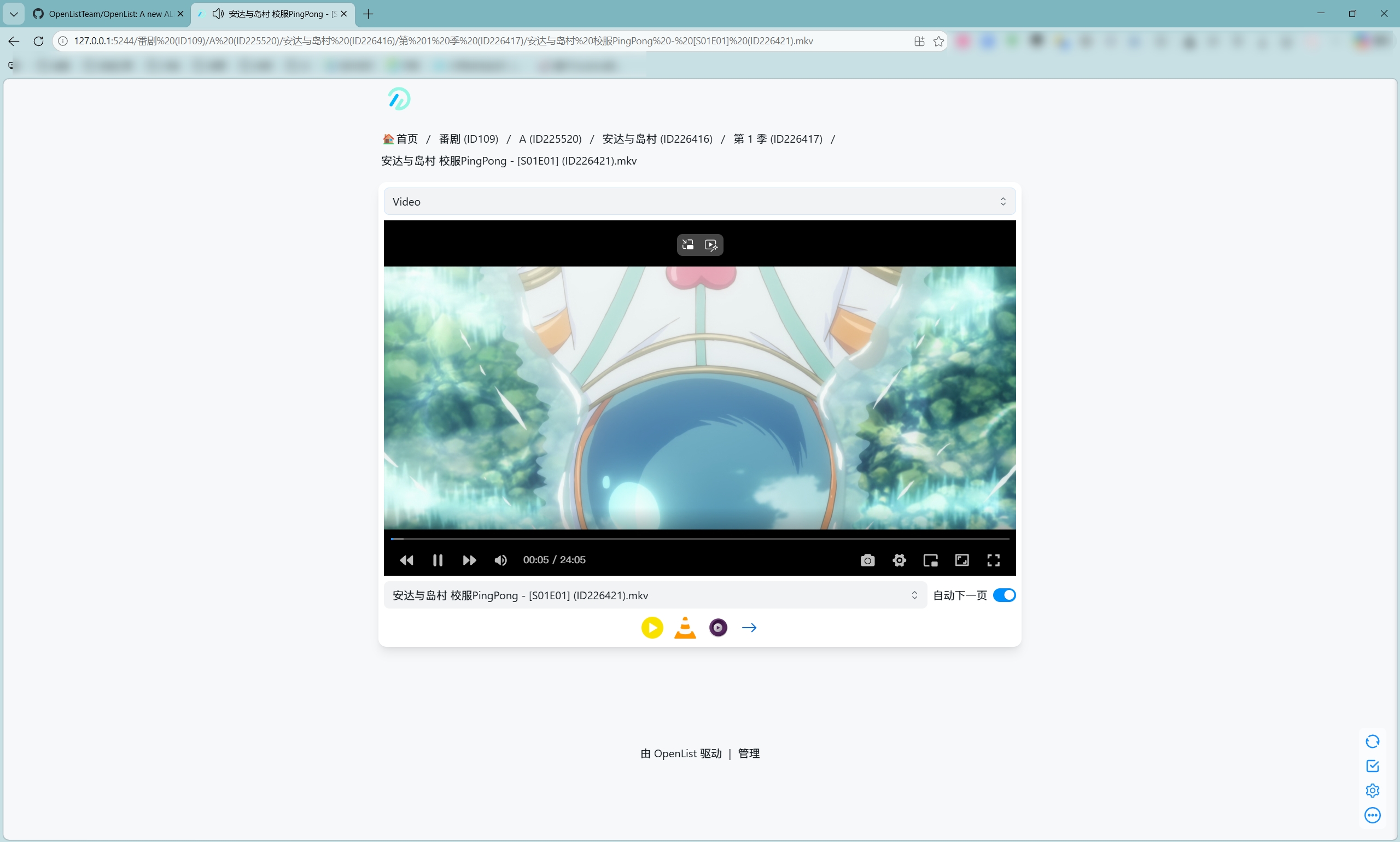Switch to the OpenListTeam/OpenList GitHub tab
The width and height of the screenshot is (1400, 842).
(x=108, y=14)
